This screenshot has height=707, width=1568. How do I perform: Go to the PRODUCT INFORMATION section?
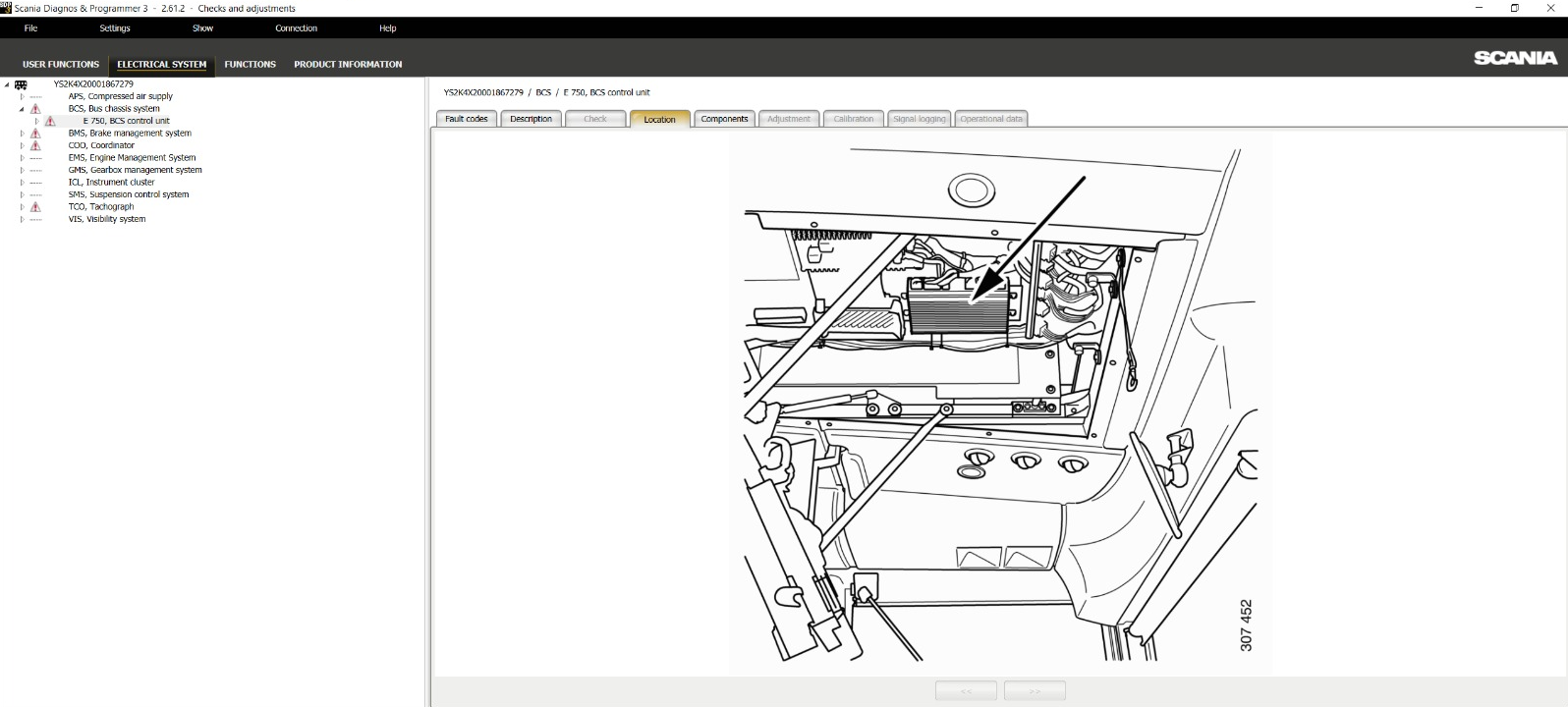[x=348, y=64]
